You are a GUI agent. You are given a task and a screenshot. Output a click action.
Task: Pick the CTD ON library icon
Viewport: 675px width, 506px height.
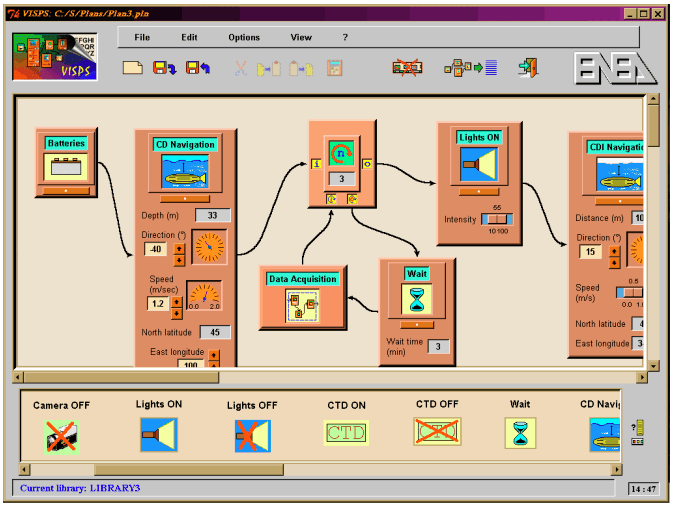346,432
